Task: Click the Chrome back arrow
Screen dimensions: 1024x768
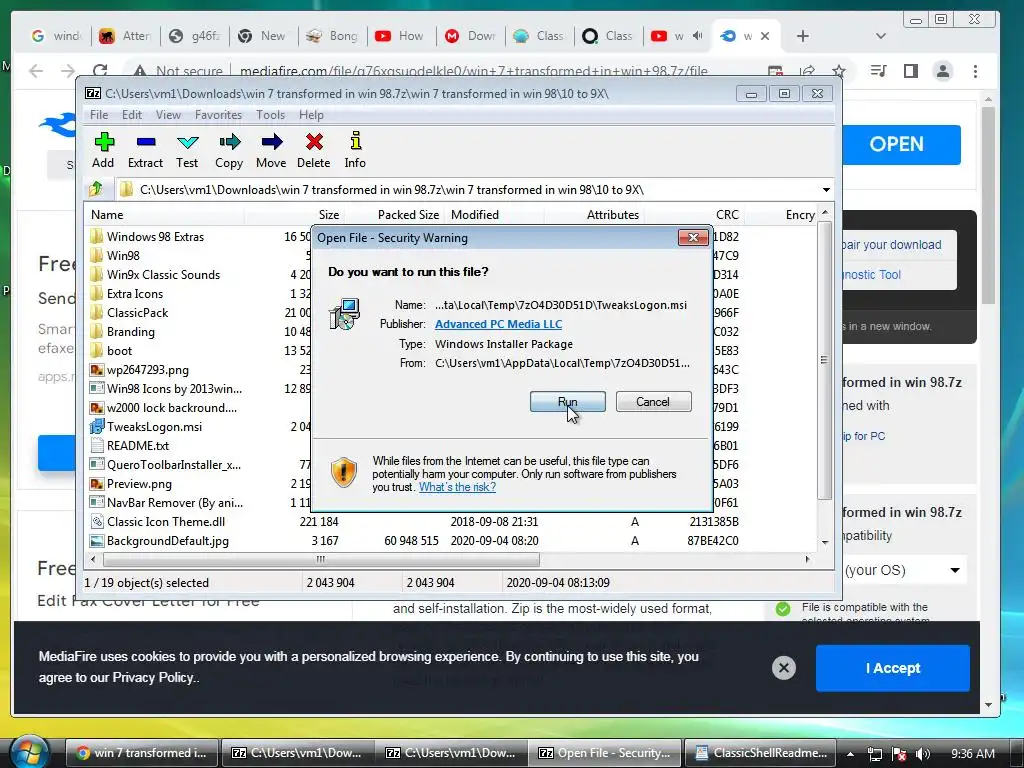Action: point(36,71)
